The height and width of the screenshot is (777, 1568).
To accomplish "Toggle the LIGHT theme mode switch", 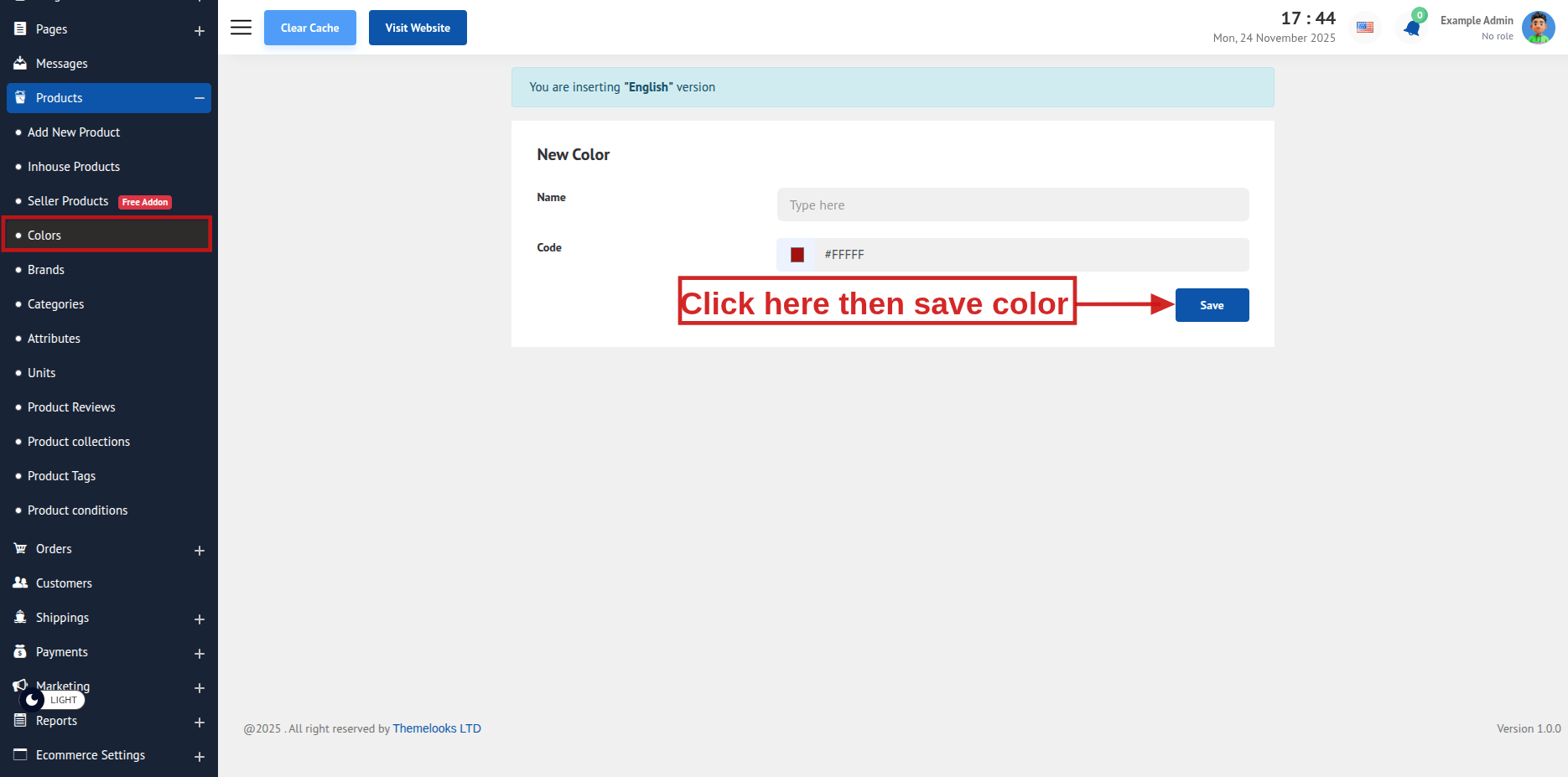I will click(x=52, y=700).
